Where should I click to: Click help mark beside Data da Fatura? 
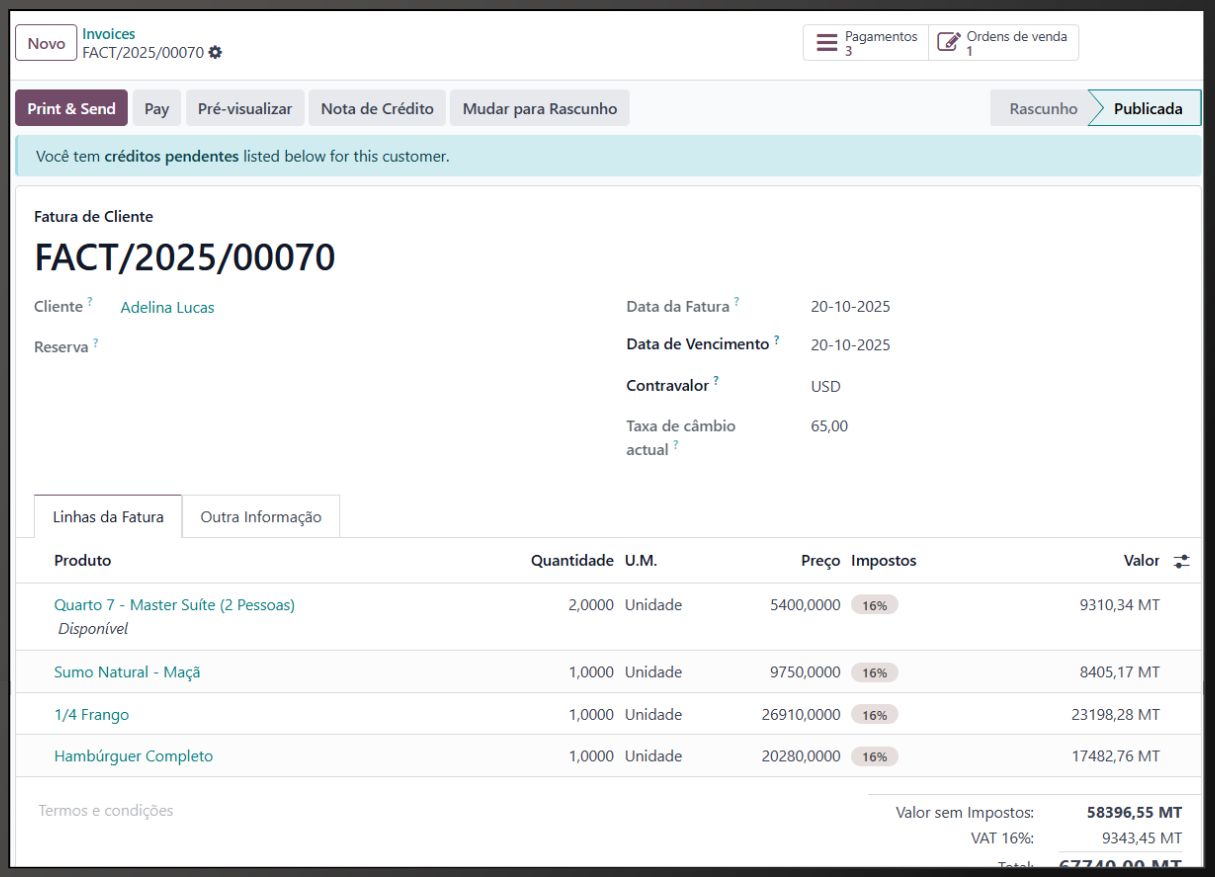pyautogui.click(x=737, y=301)
